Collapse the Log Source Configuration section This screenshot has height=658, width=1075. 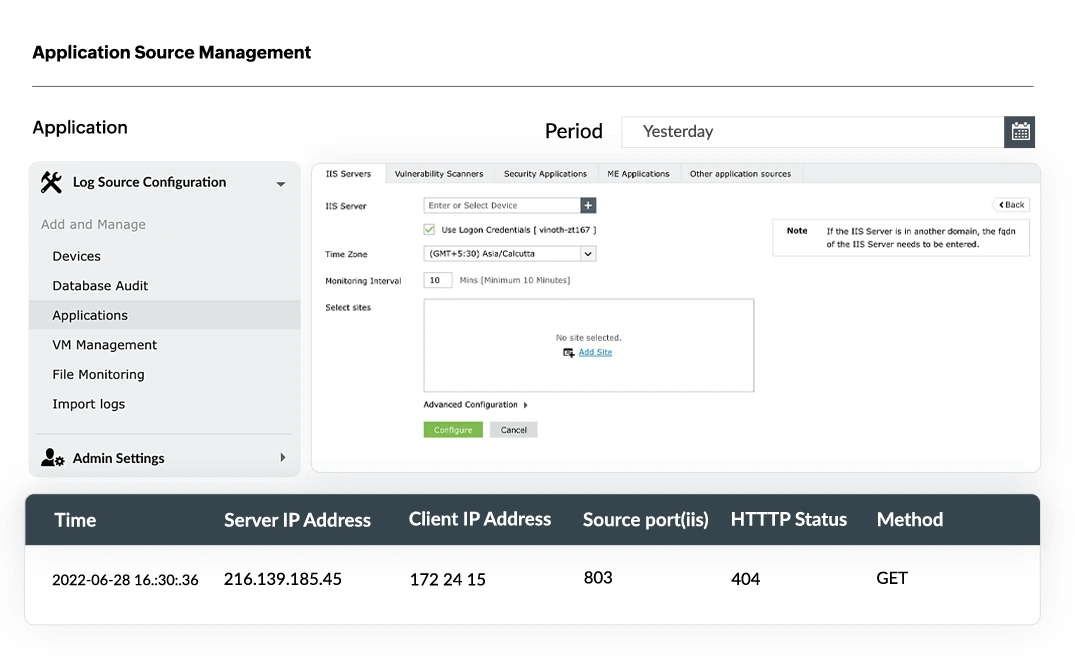coord(281,184)
